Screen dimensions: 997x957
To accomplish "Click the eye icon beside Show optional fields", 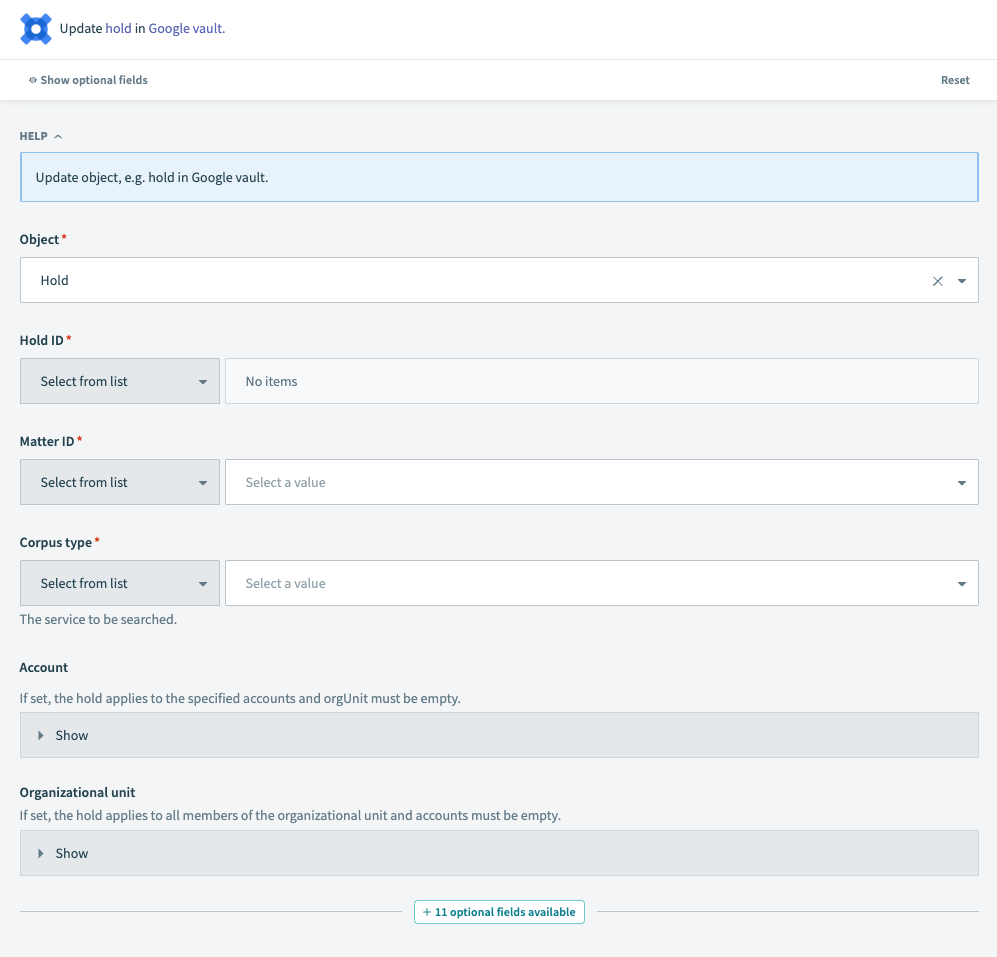I will click(32, 80).
